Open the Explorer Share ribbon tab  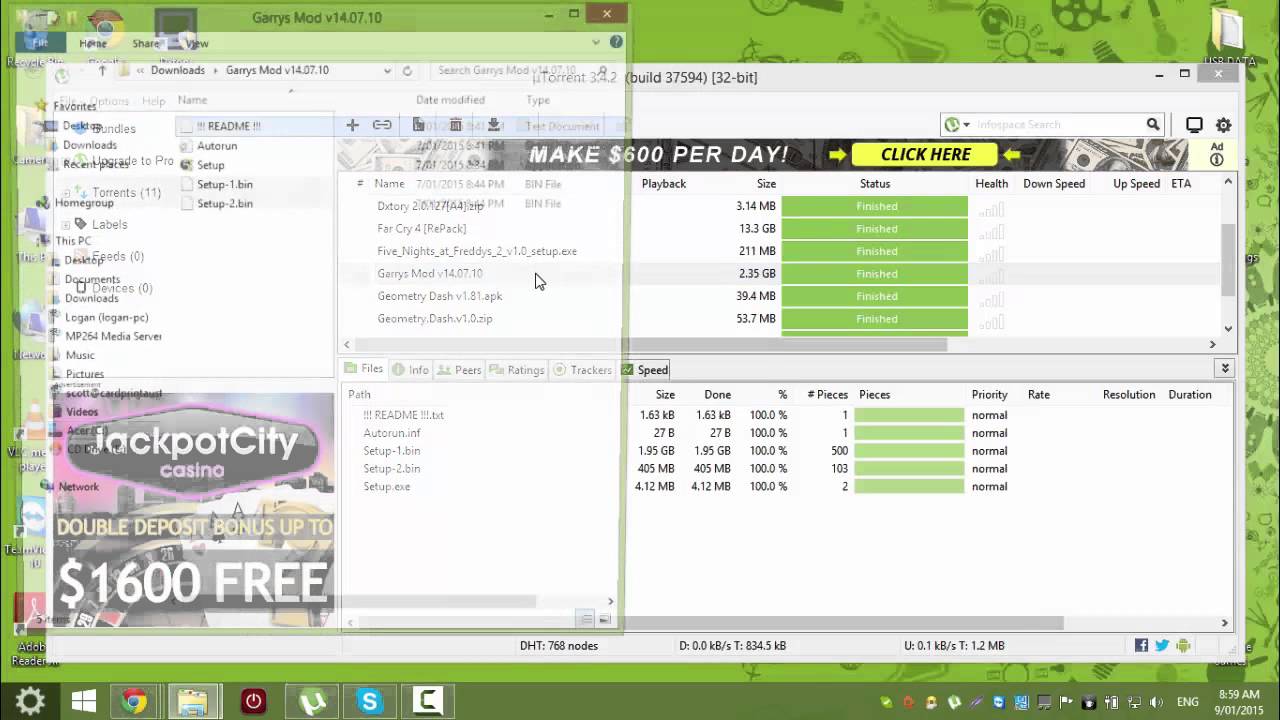(146, 43)
